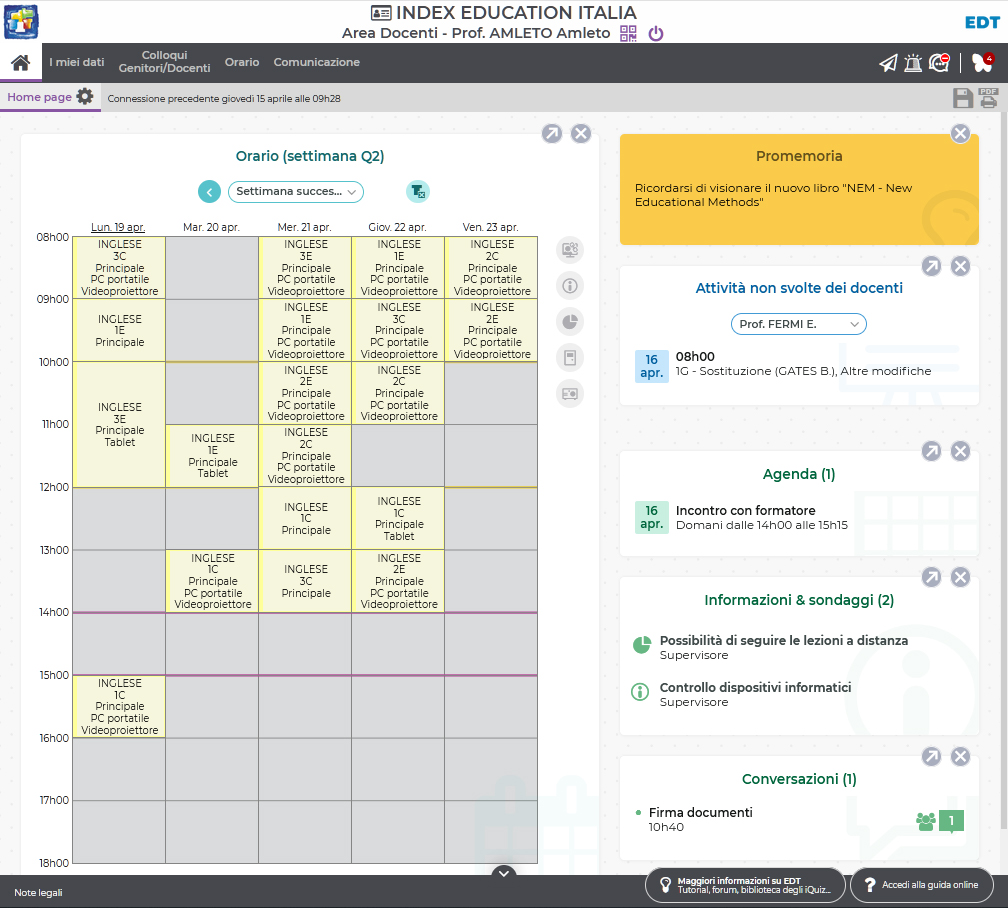
Task: Open the Orario menu
Action: [241, 62]
